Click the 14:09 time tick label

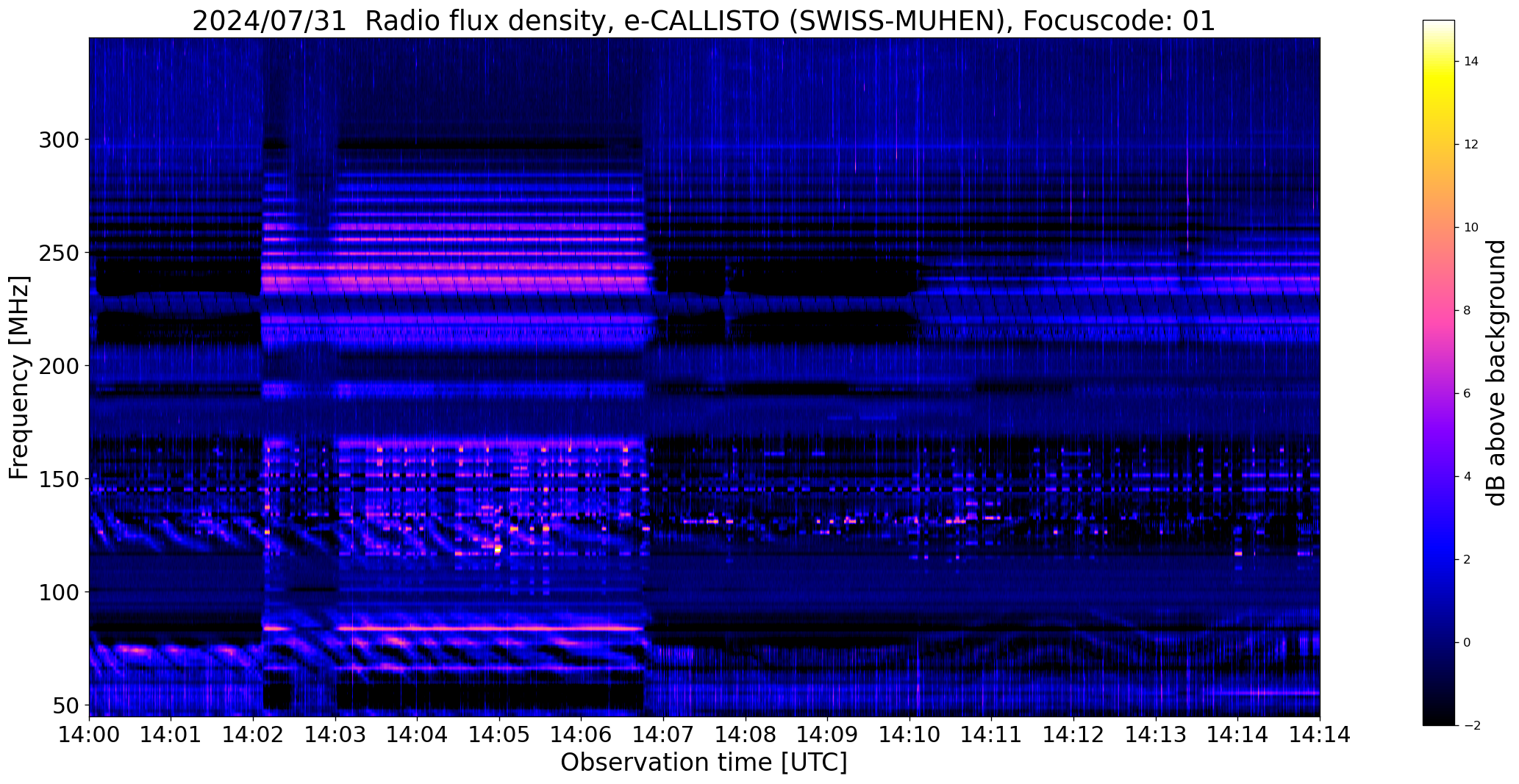(x=828, y=735)
